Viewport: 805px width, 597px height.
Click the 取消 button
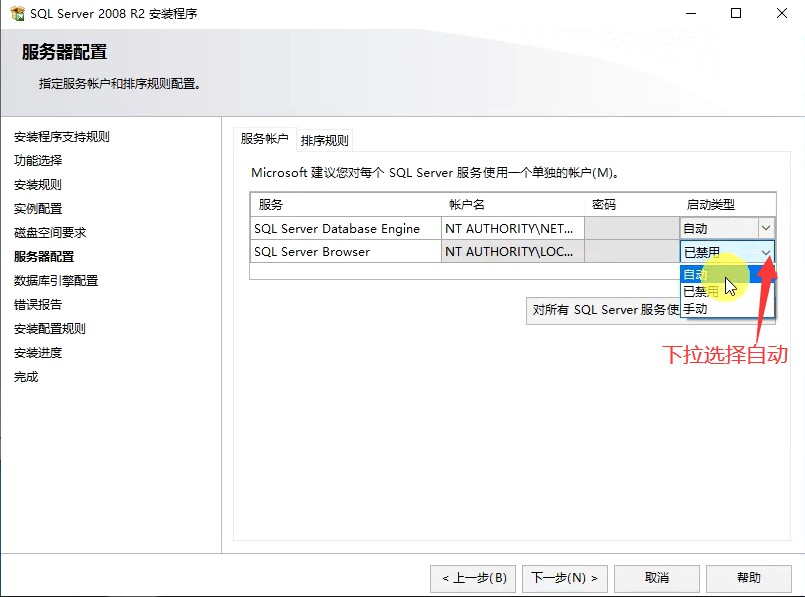(657, 578)
